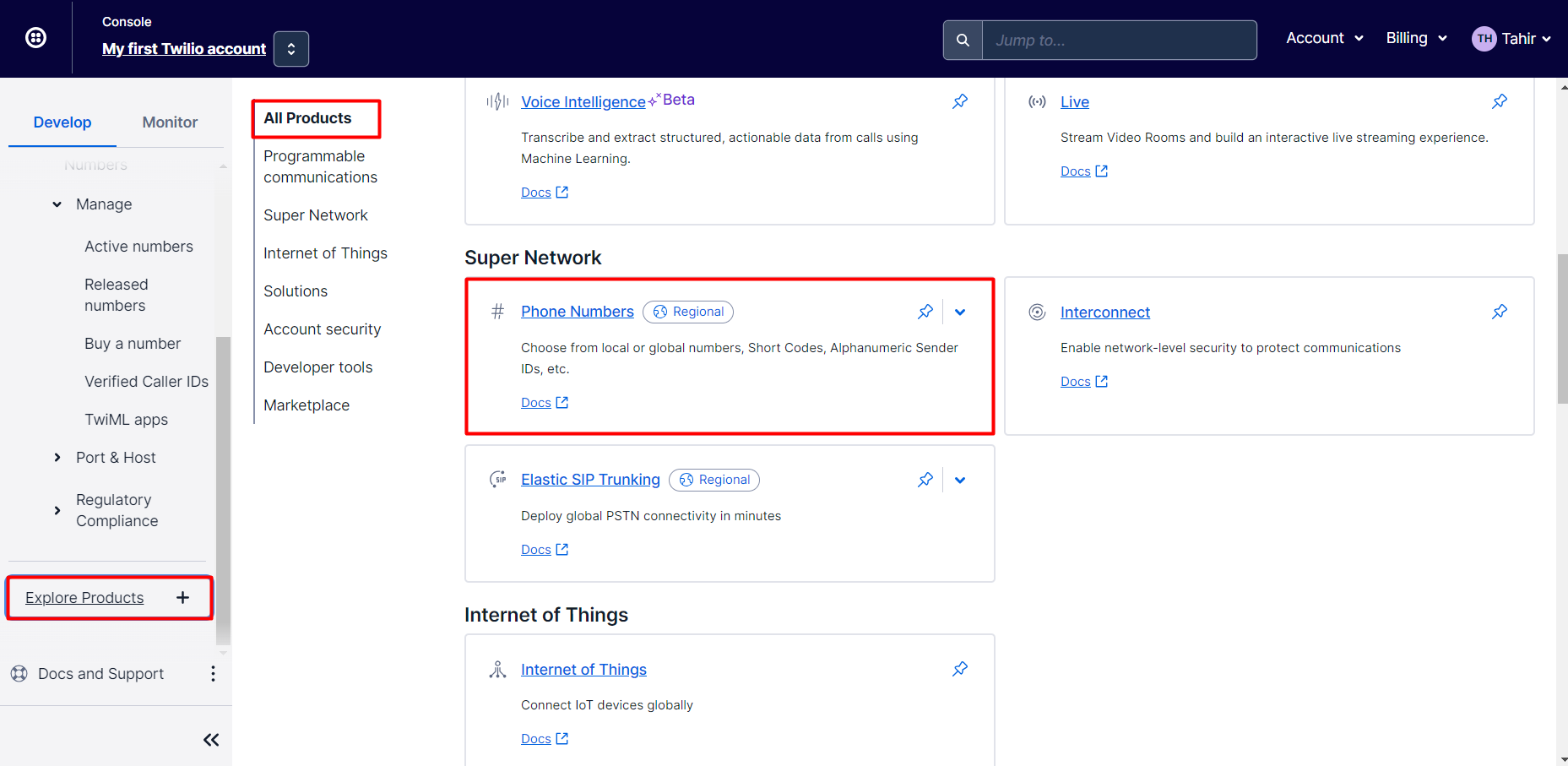
Task: Open the Docs and Support three-dot menu
Action: click(213, 674)
